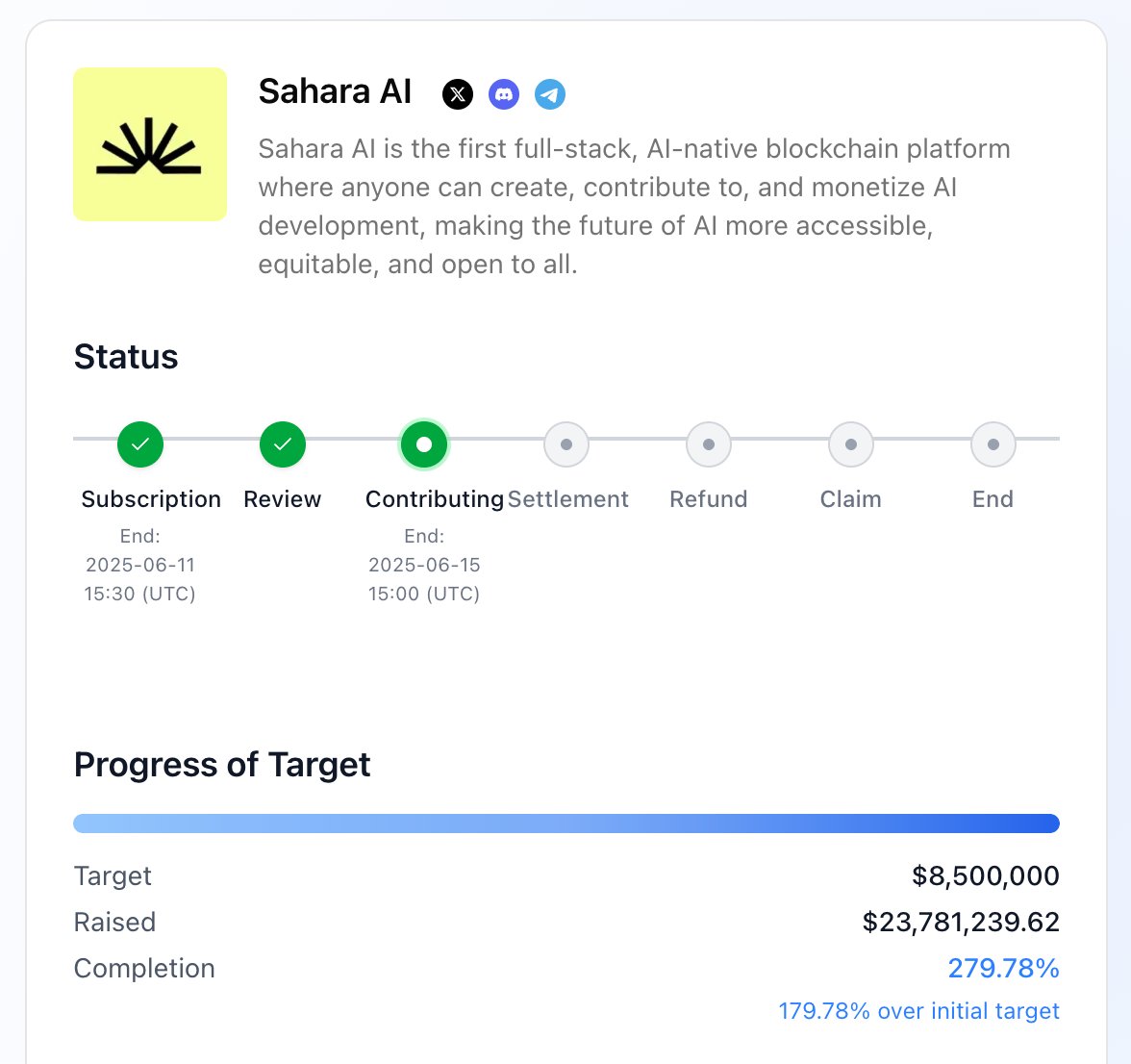1131x1064 pixels.
Task: Click the Review step green checkmark
Action: pos(282,444)
